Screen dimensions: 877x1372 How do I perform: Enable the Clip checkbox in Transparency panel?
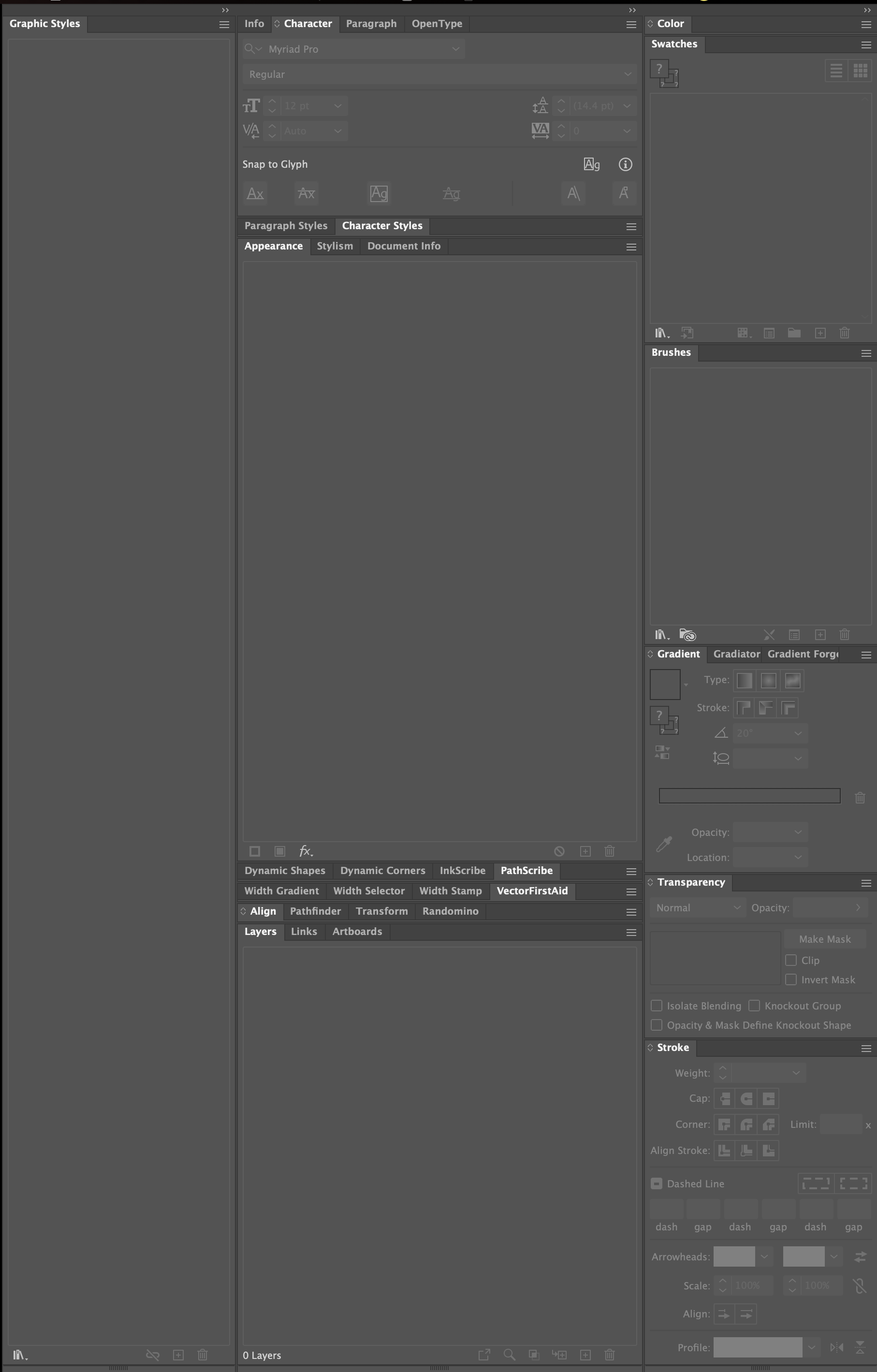point(791,960)
